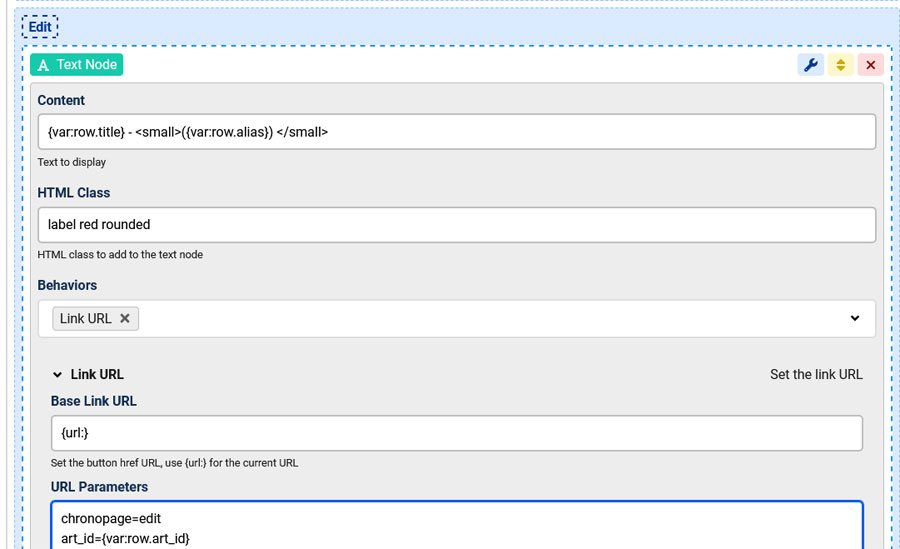
Task: Click the HTML Class label
Action: [73, 193]
